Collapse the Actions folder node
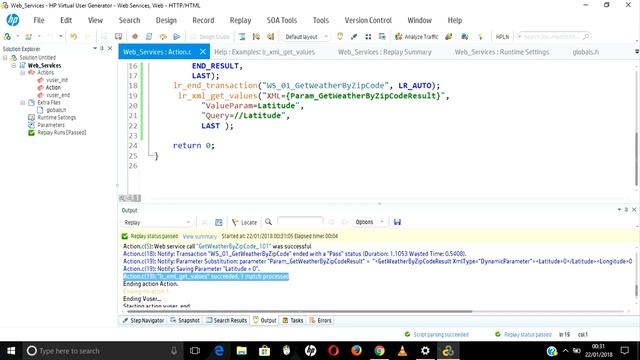Viewport: 640px width, 360px height. 22,73
